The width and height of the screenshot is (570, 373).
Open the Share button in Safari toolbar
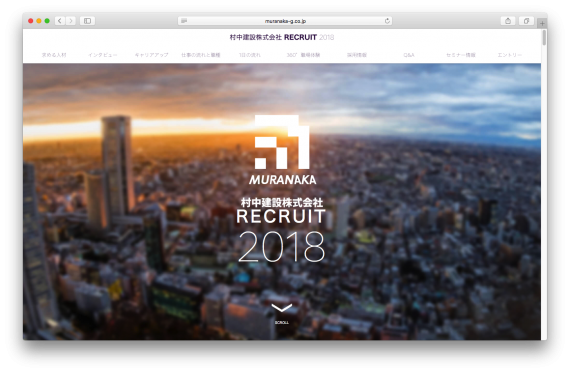508,21
